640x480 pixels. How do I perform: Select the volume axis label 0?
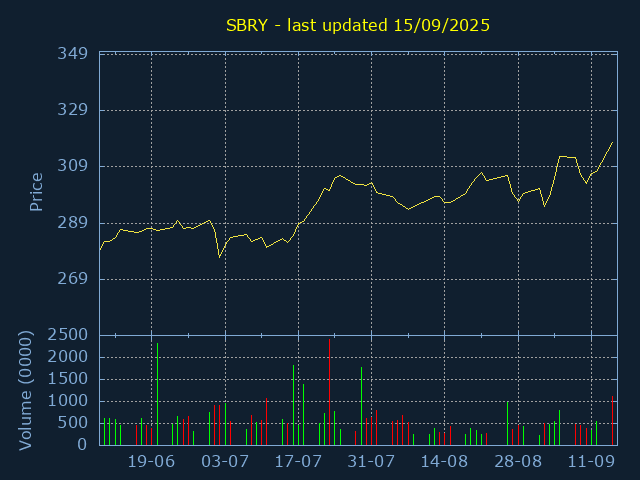(82, 444)
